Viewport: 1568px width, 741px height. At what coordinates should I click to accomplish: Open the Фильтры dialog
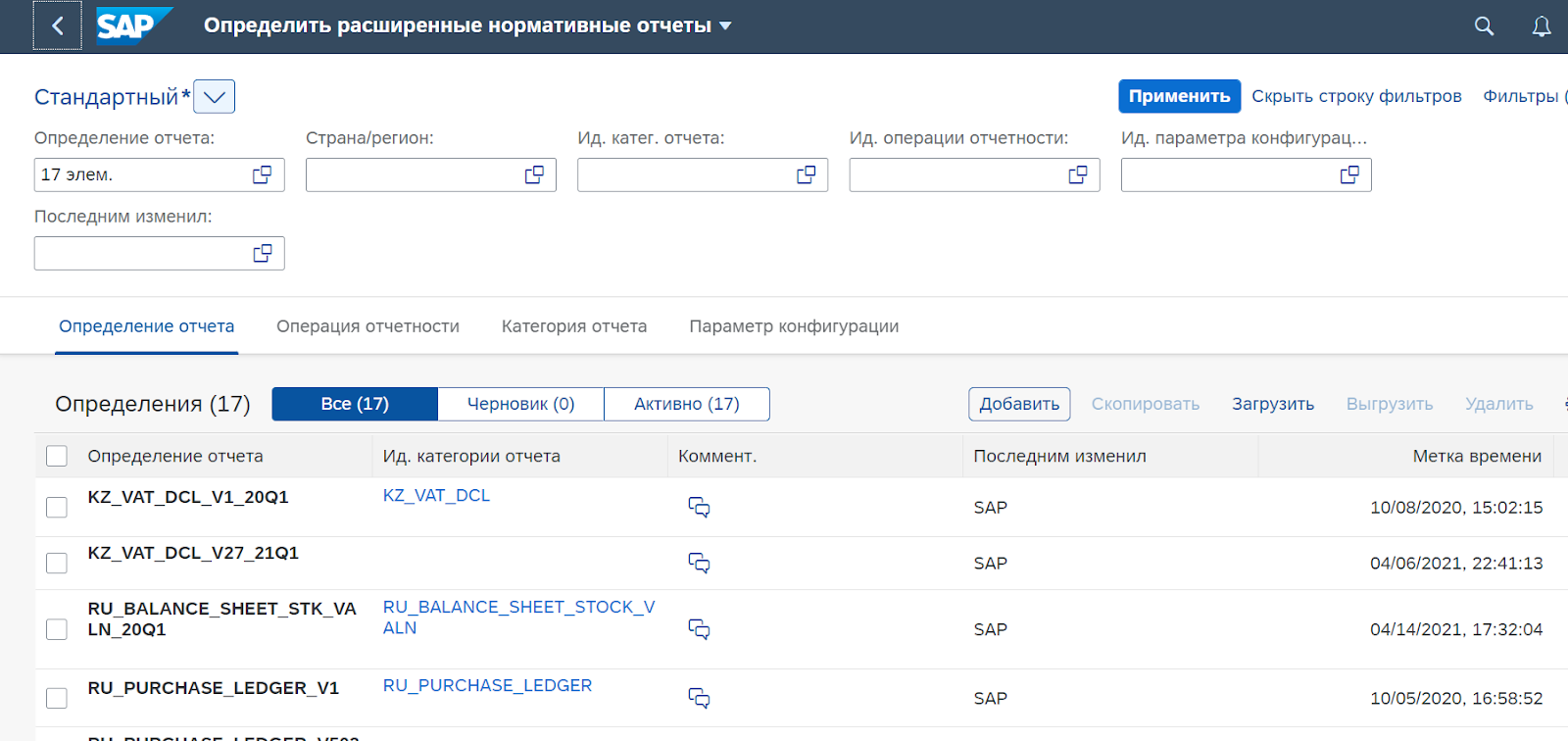(1523, 96)
